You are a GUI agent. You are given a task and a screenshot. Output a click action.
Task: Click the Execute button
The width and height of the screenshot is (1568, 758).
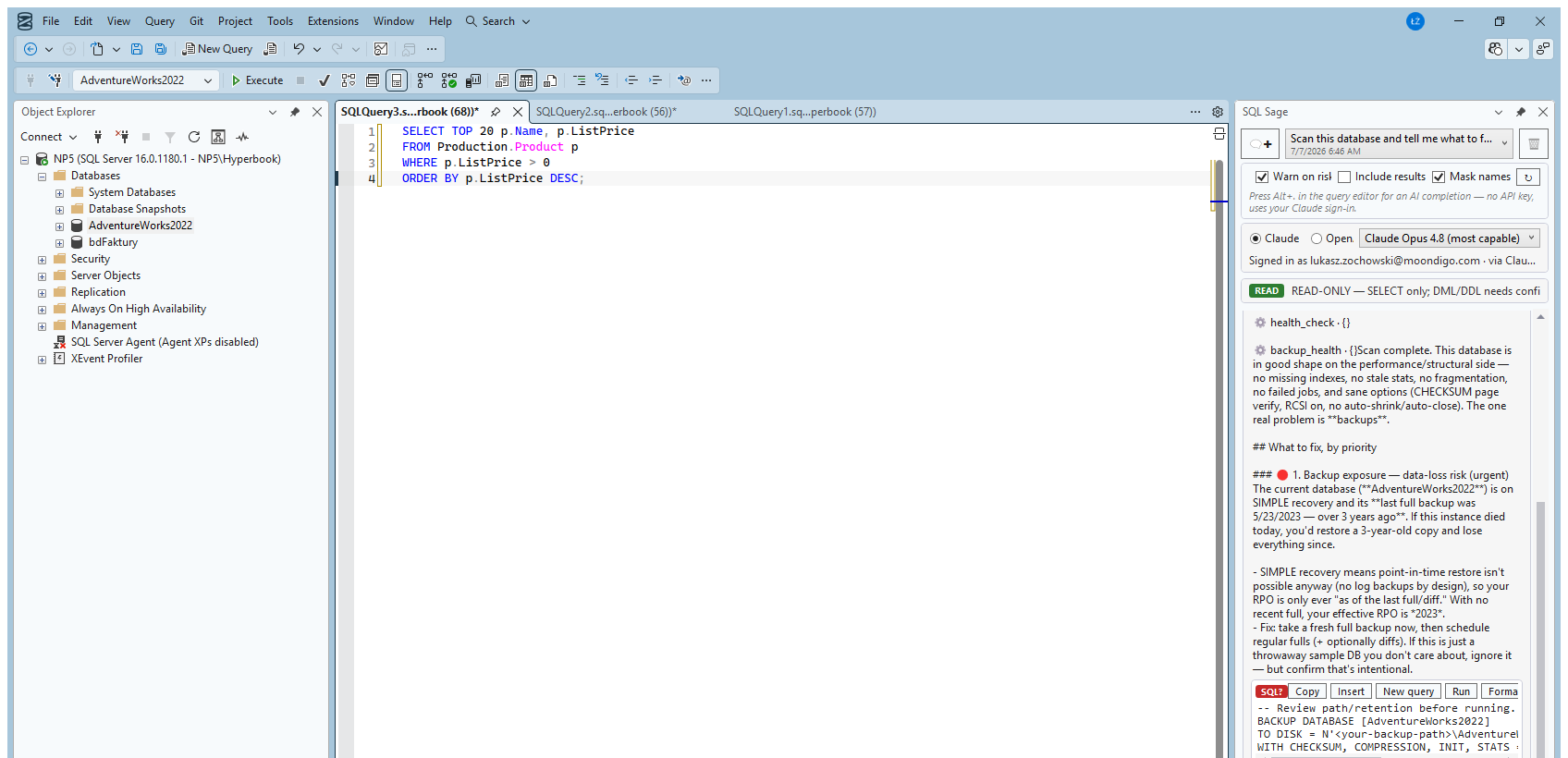(257, 80)
